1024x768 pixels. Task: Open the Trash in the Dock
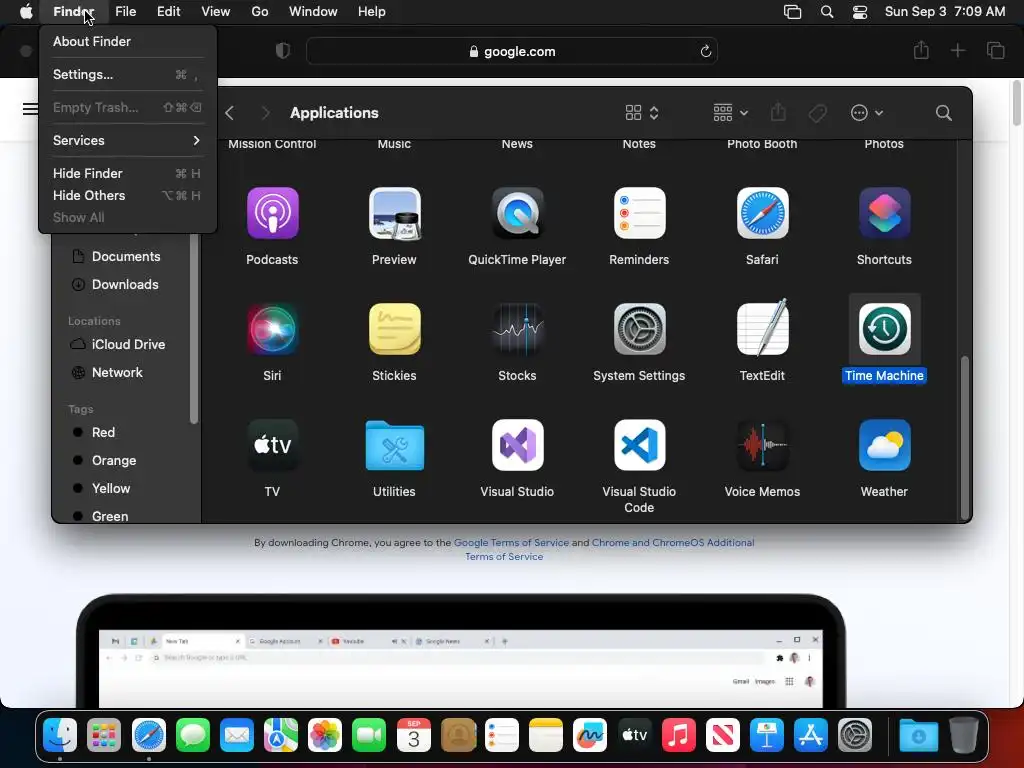pyautogui.click(x=963, y=735)
